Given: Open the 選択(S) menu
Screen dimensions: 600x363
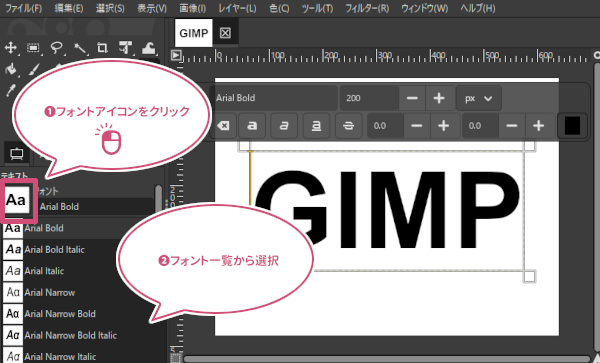Looking at the screenshot, I should (110, 8).
